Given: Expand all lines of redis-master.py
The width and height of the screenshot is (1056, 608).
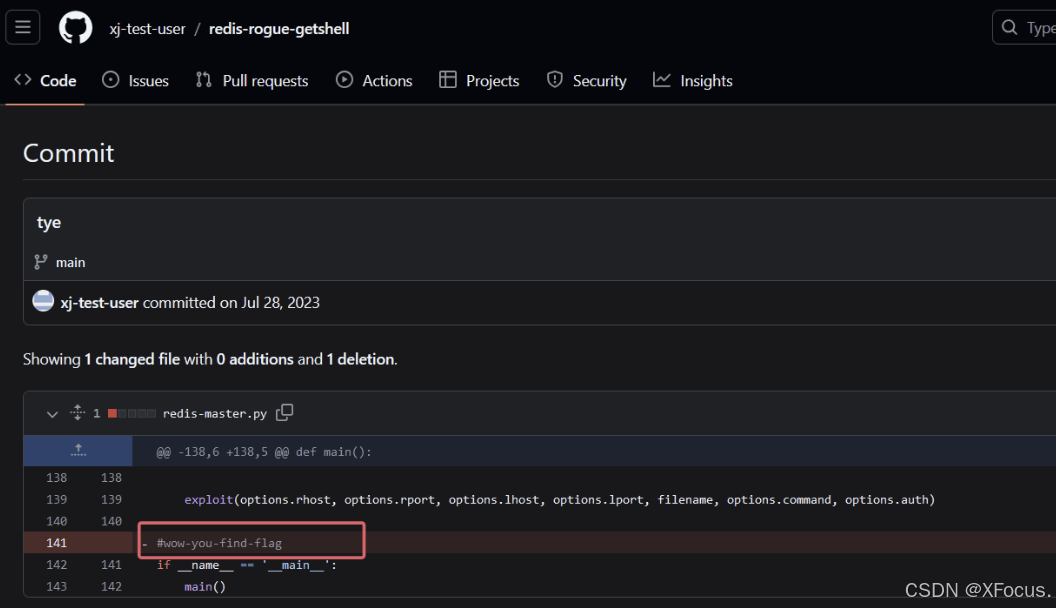Looking at the screenshot, I should 77,413.
